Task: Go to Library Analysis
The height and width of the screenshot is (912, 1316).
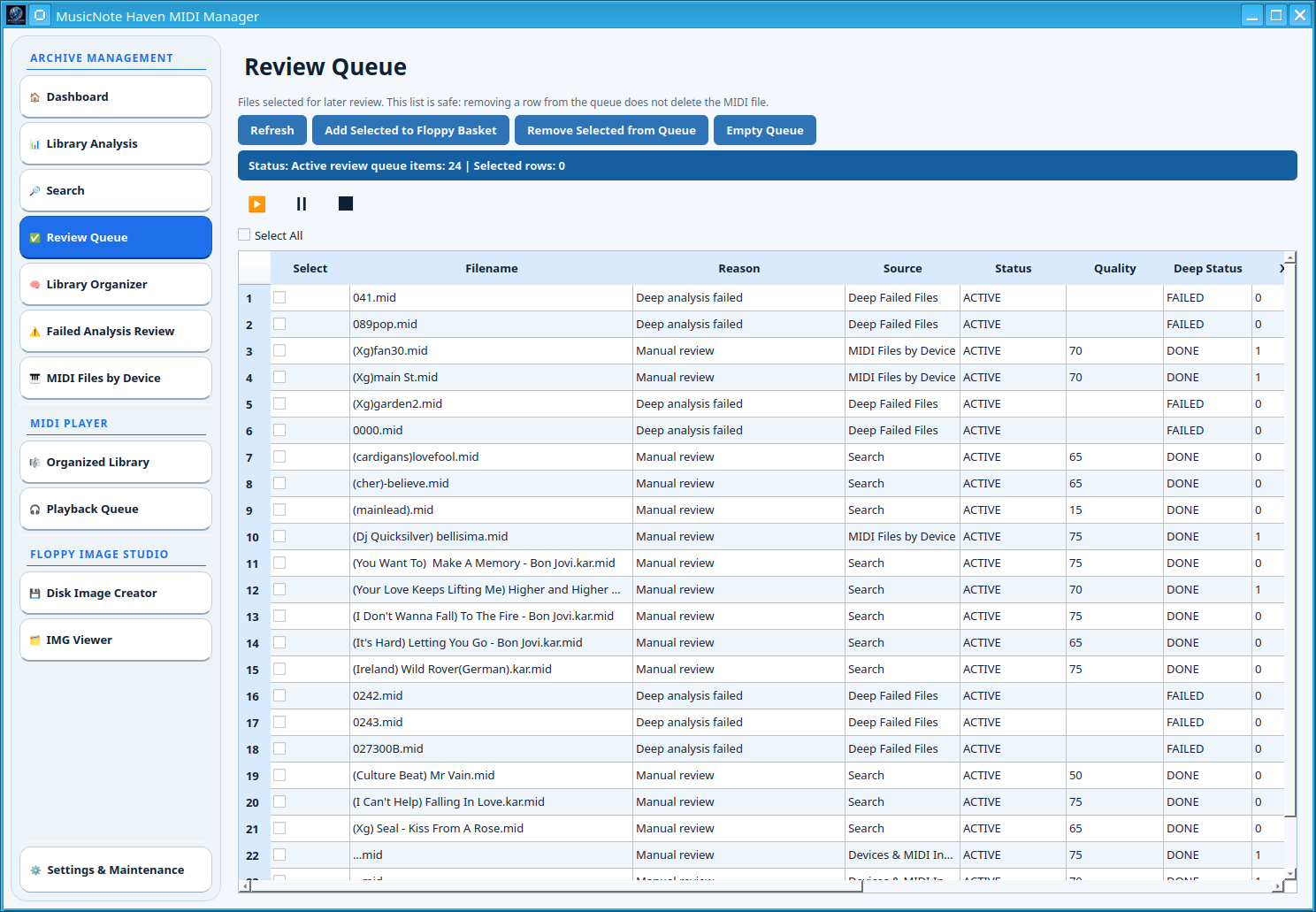Action: [x=116, y=143]
